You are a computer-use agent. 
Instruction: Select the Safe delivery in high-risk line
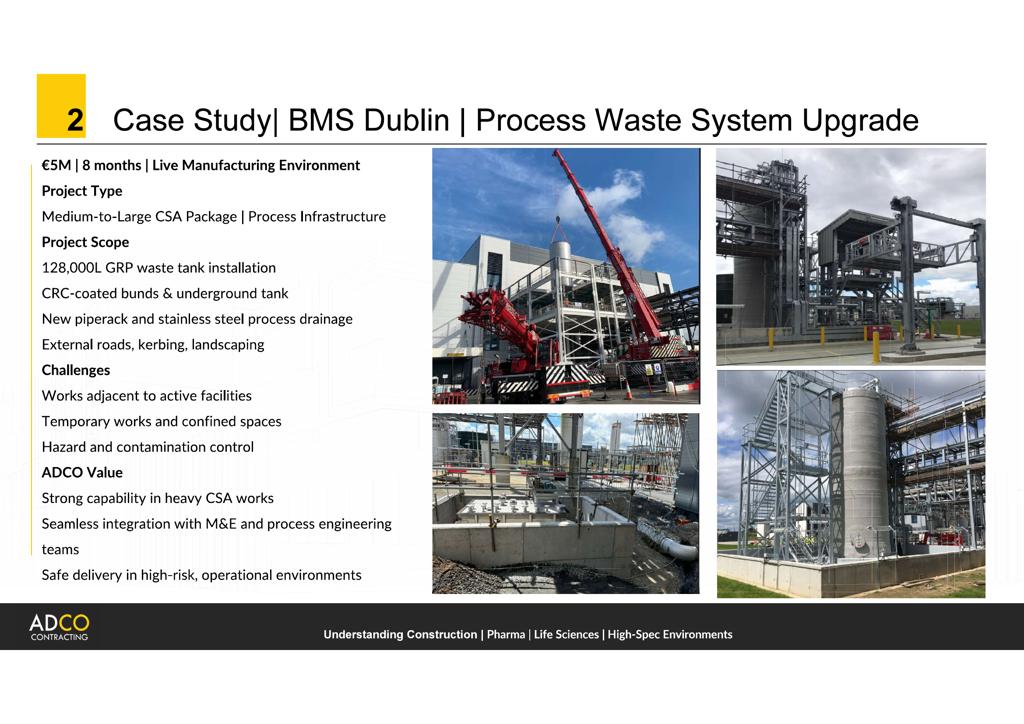pyautogui.click(x=206, y=574)
